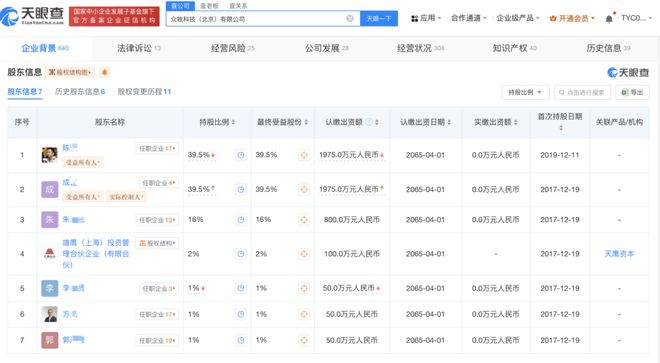Viewport: 660px width, 363px height.
Task: Click beneficial share target icon in row 5
Action: point(303,288)
